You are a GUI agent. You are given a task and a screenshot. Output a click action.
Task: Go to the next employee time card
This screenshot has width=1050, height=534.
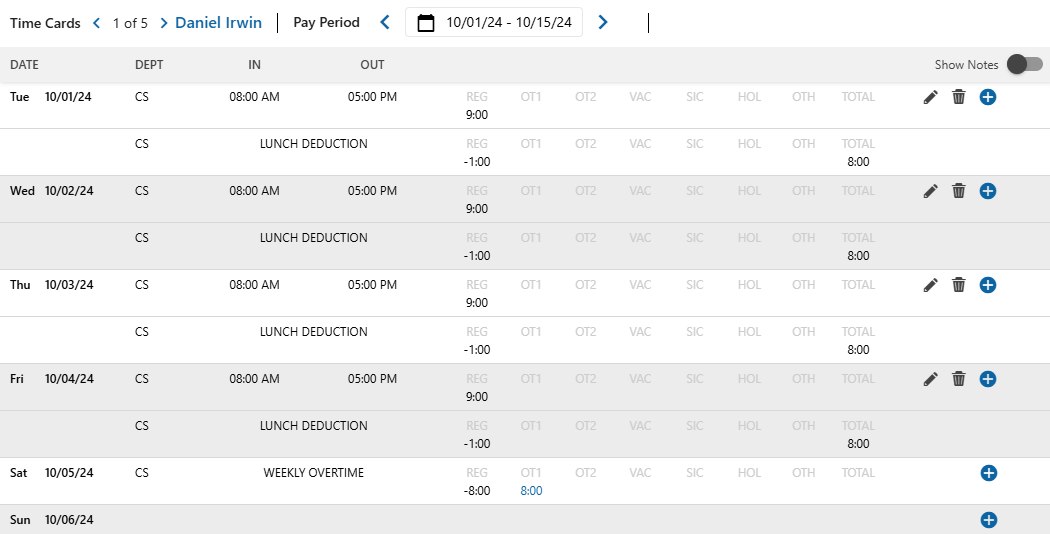click(164, 23)
